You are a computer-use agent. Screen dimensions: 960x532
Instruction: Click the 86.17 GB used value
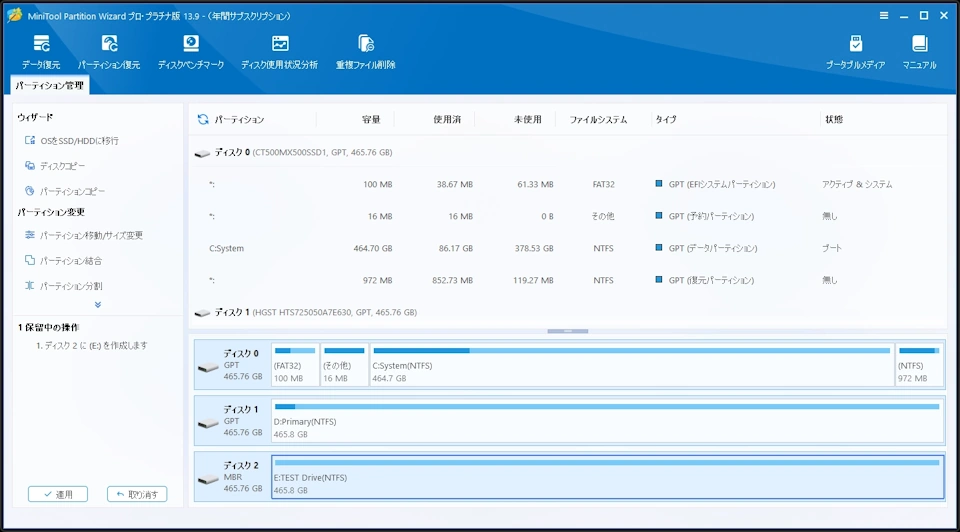tap(456, 249)
